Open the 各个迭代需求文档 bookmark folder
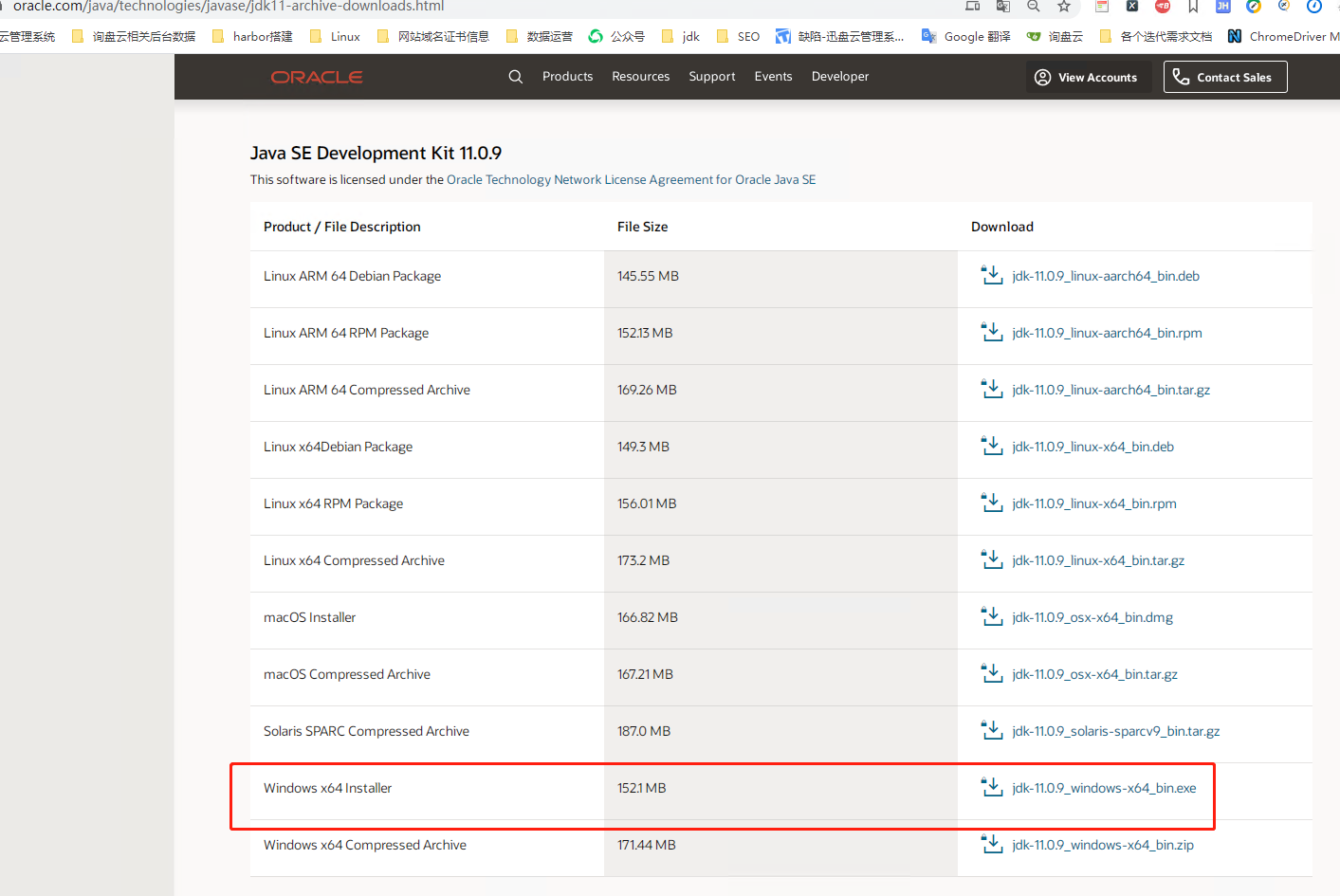Image resolution: width=1340 pixels, height=896 pixels. (1156, 36)
